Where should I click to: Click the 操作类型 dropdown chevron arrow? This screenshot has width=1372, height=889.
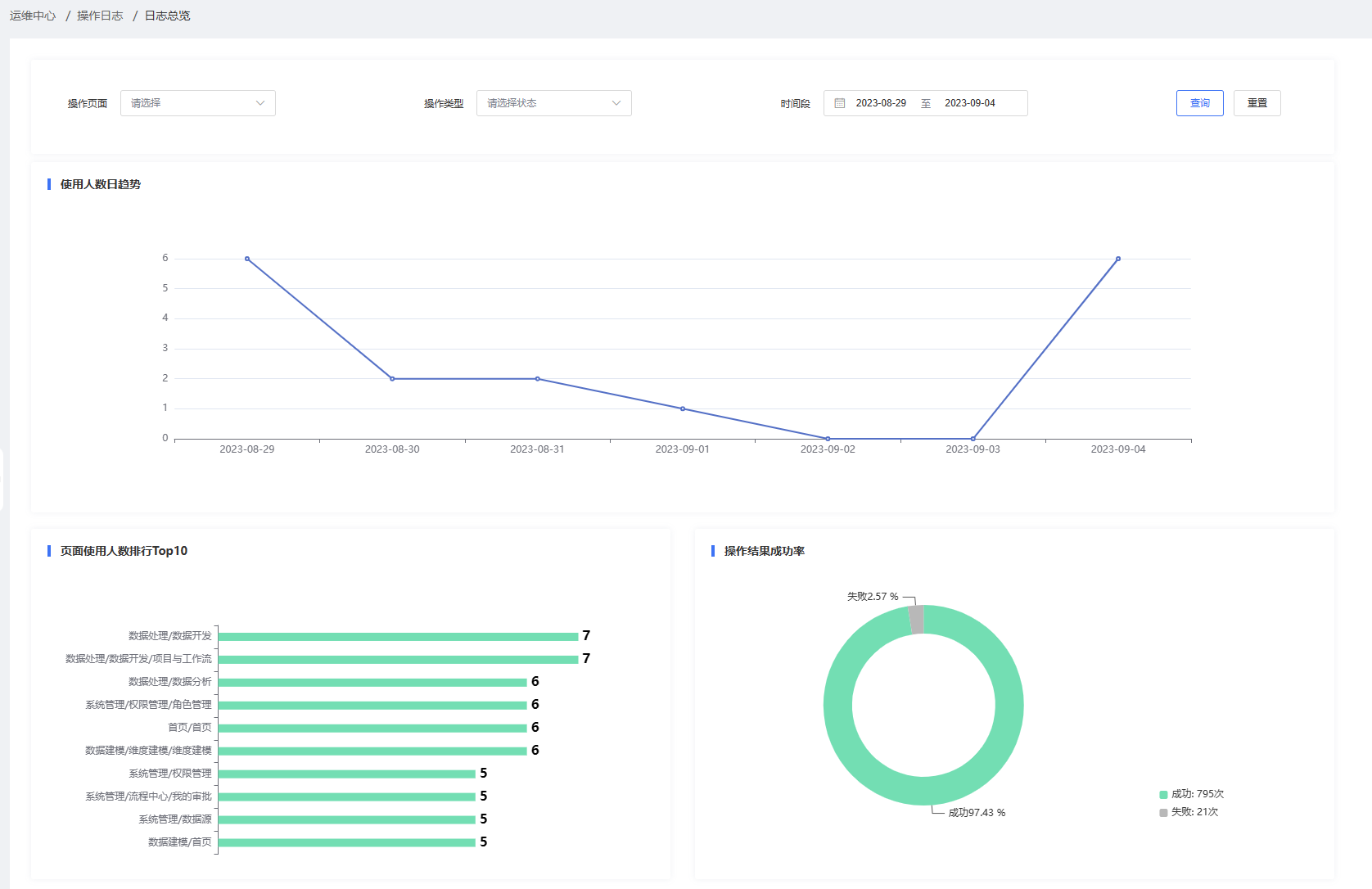tap(616, 103)
